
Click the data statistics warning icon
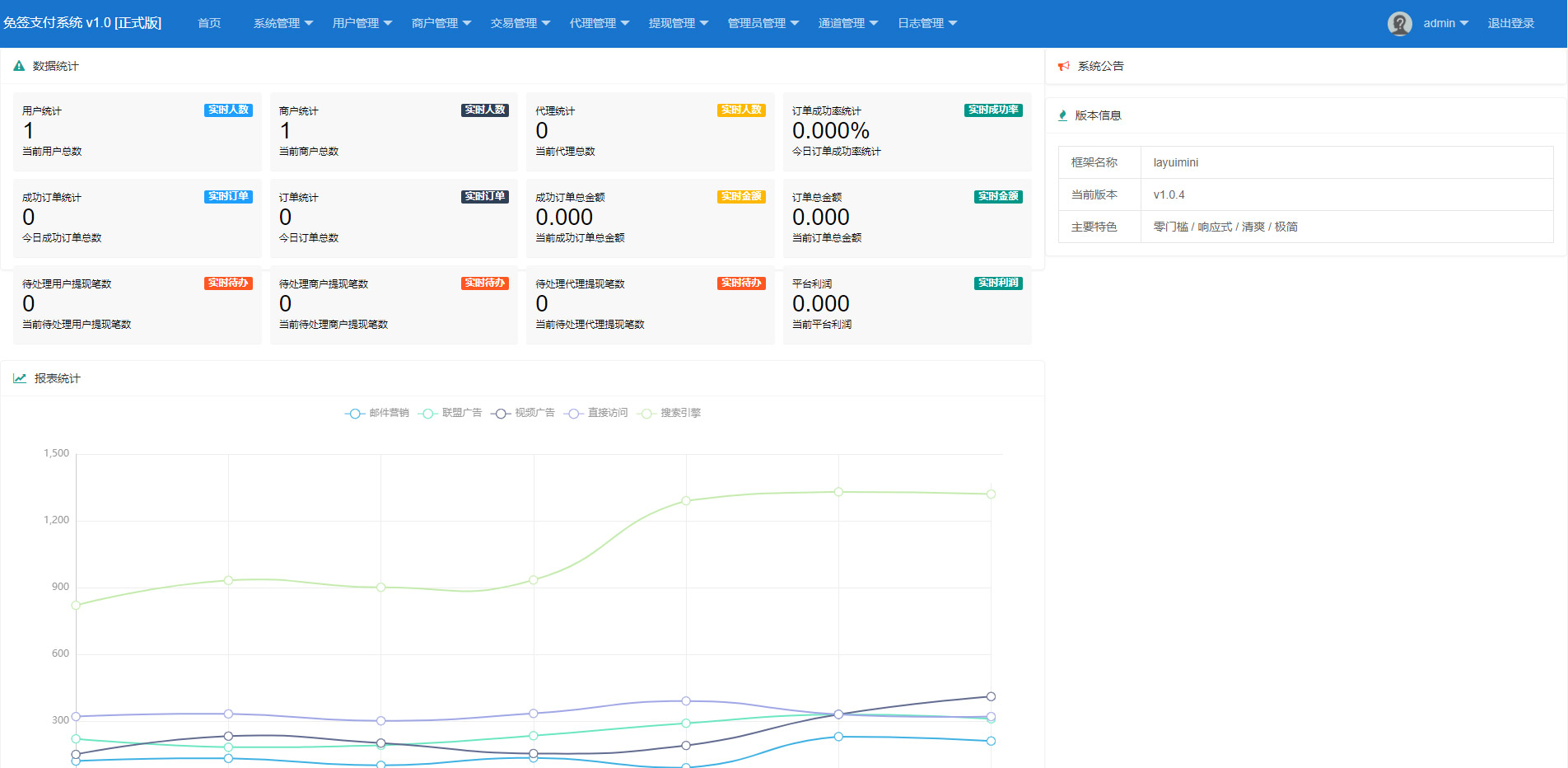click(19, 66)
